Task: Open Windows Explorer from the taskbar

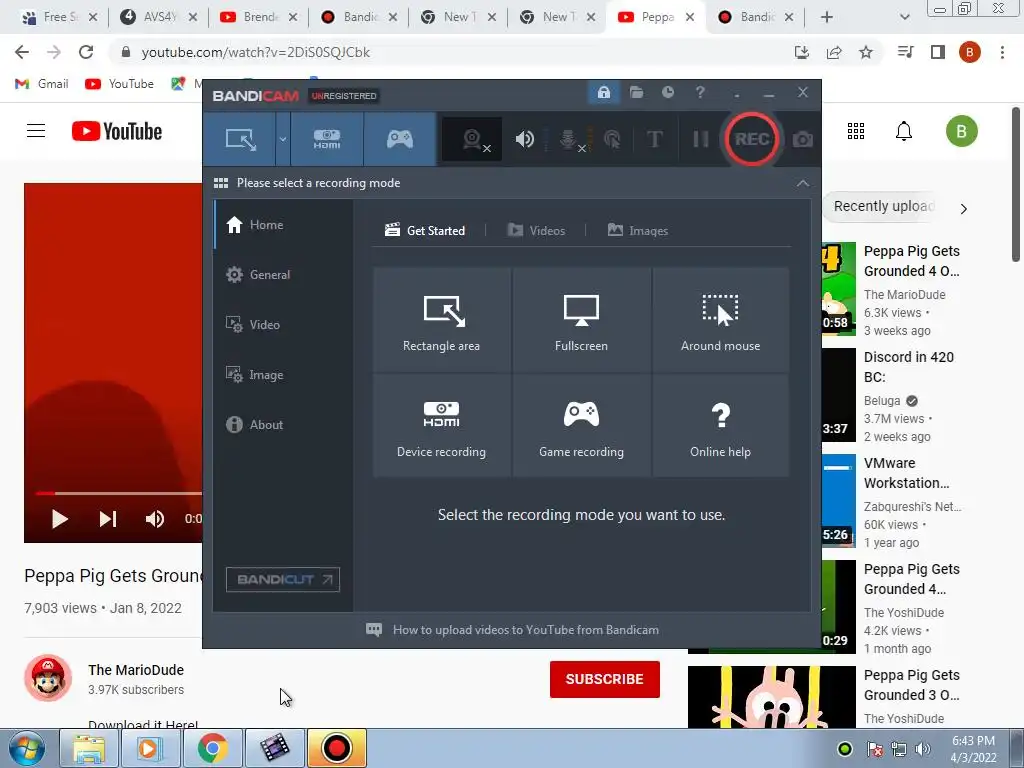Action: tap(89, 748)
